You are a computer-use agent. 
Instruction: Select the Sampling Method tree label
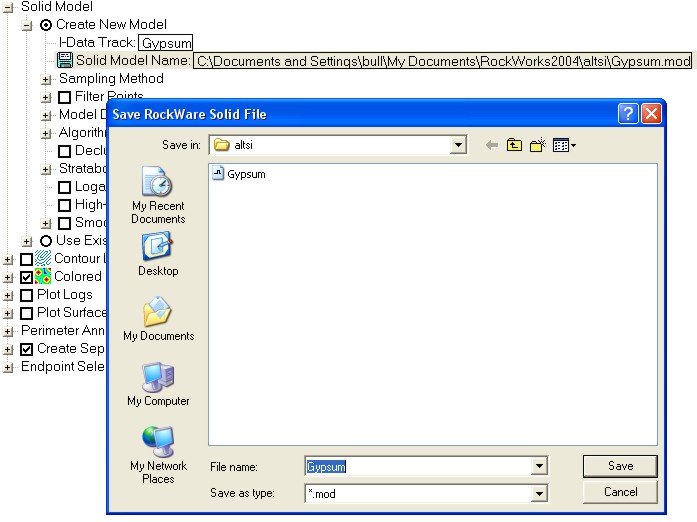[x=112, y=79]
